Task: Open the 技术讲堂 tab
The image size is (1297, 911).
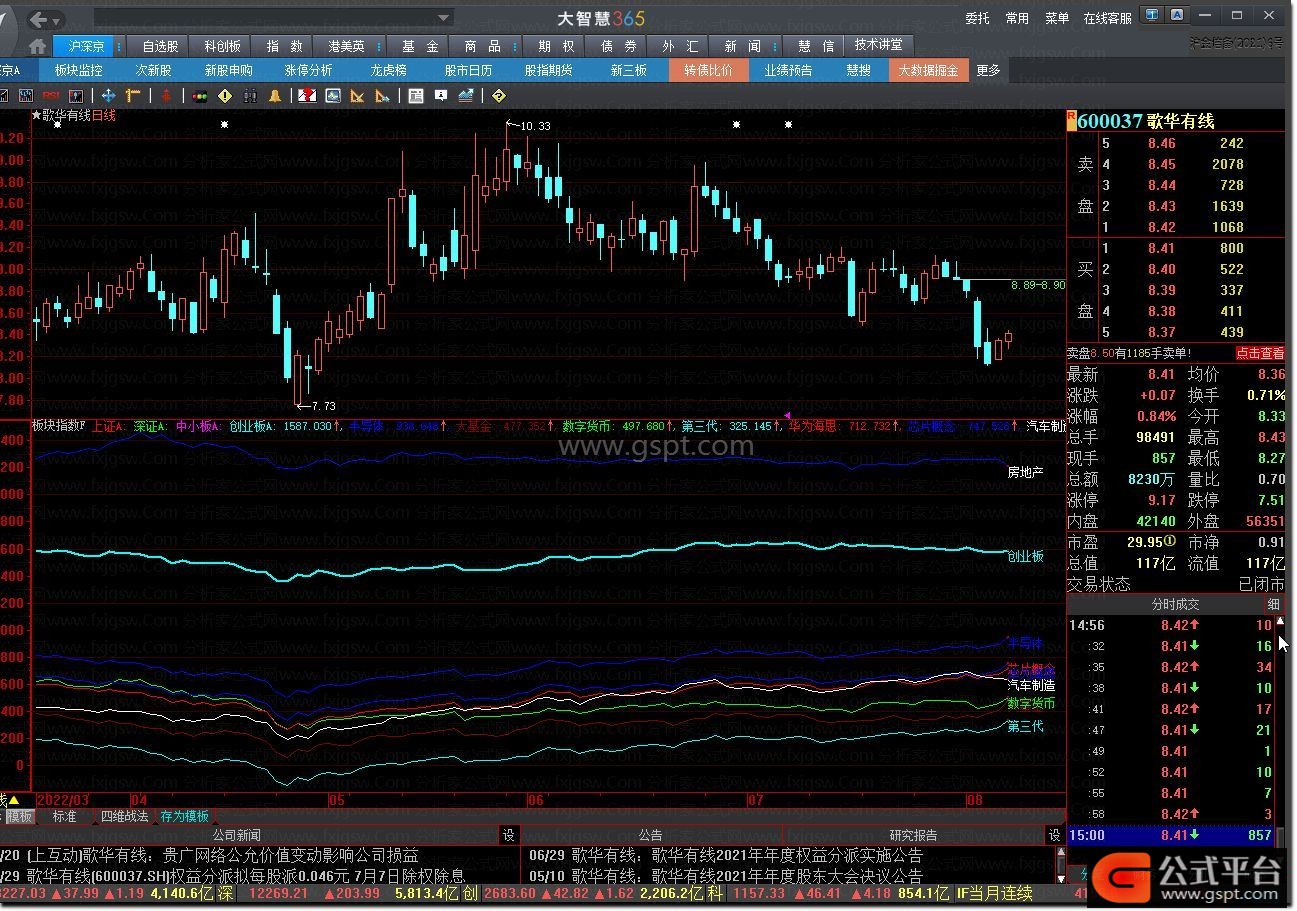Action: [x=878, y=45]
